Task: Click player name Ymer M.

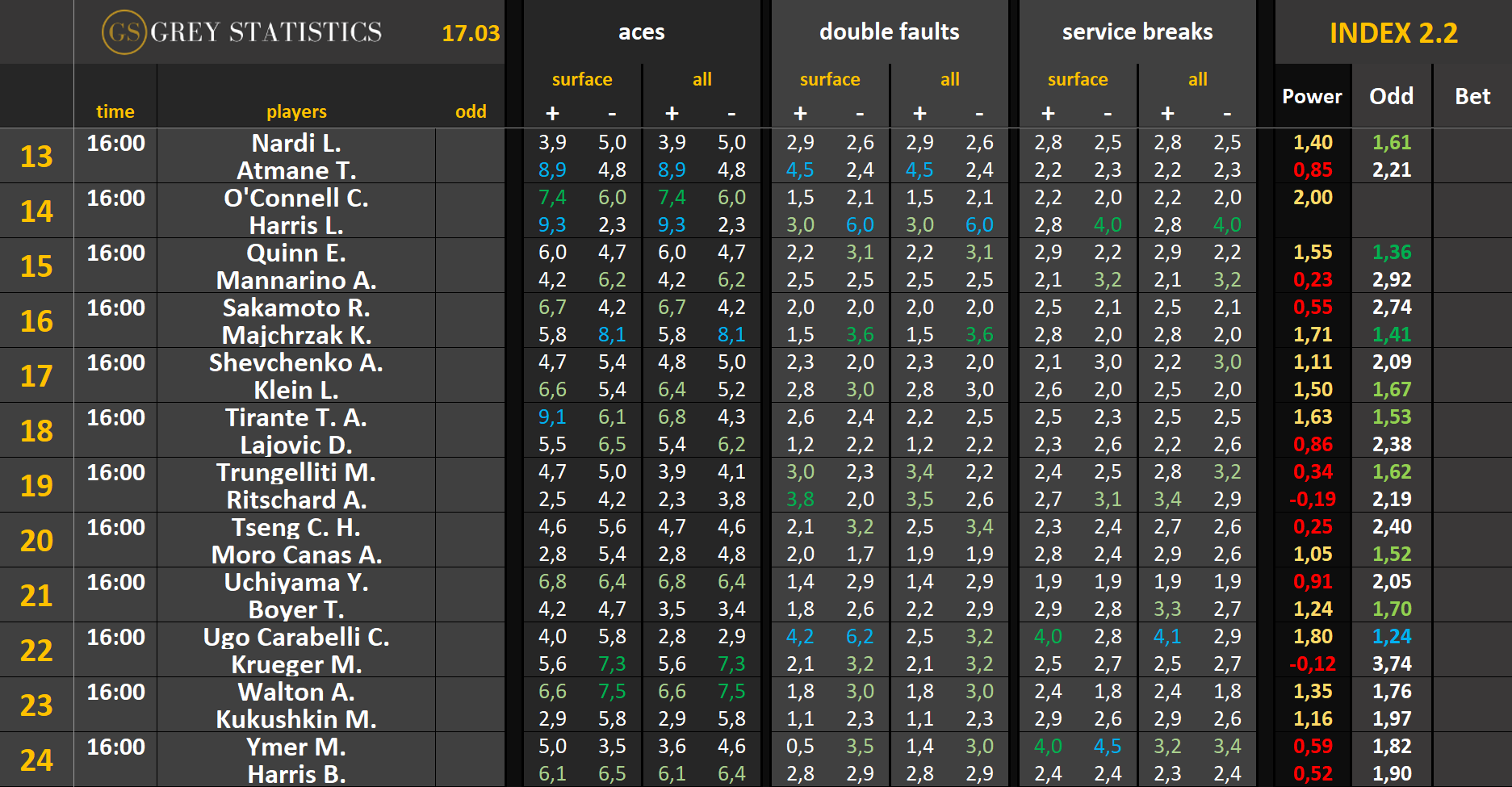Action: pyautogui.click(x=296, y=747)
